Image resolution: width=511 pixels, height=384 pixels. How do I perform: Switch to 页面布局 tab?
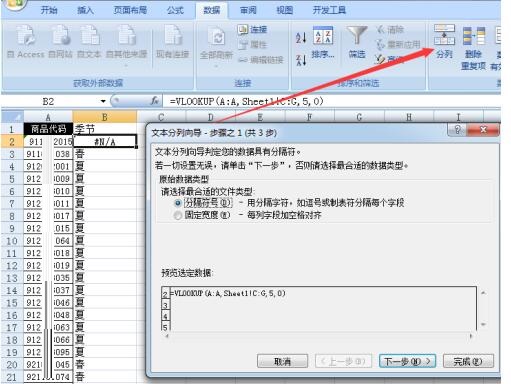[x=130, y=10]
